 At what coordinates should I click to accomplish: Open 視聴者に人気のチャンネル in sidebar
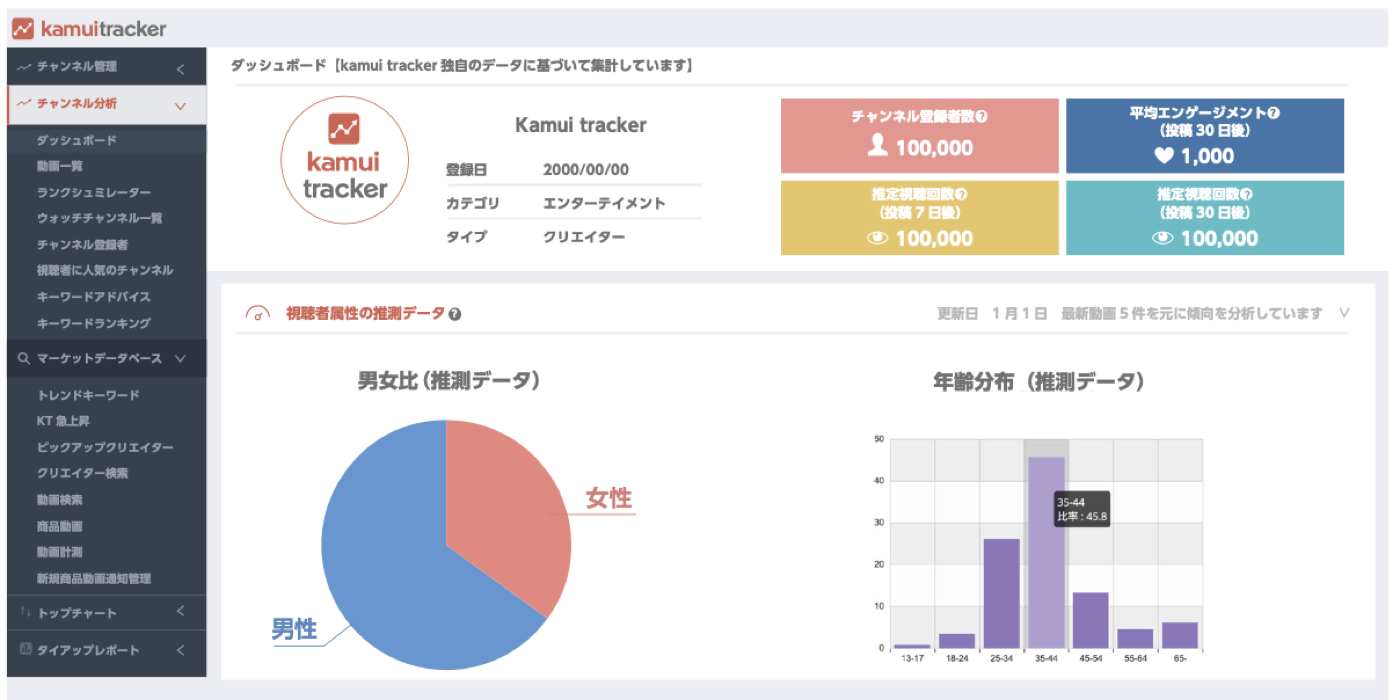(x=107, y=270)
